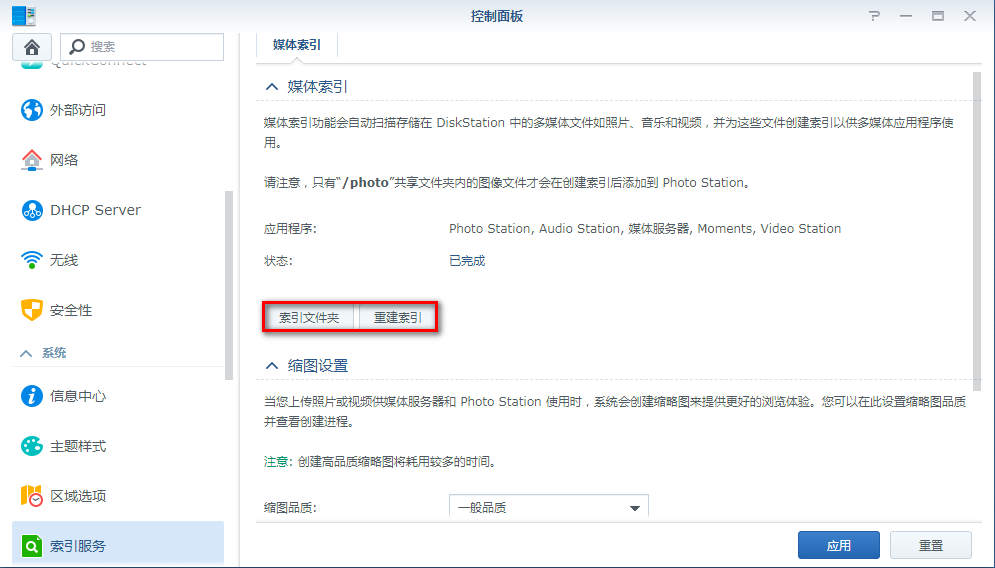Open the help question mark icon
The image size is (995, 568).
874,16
